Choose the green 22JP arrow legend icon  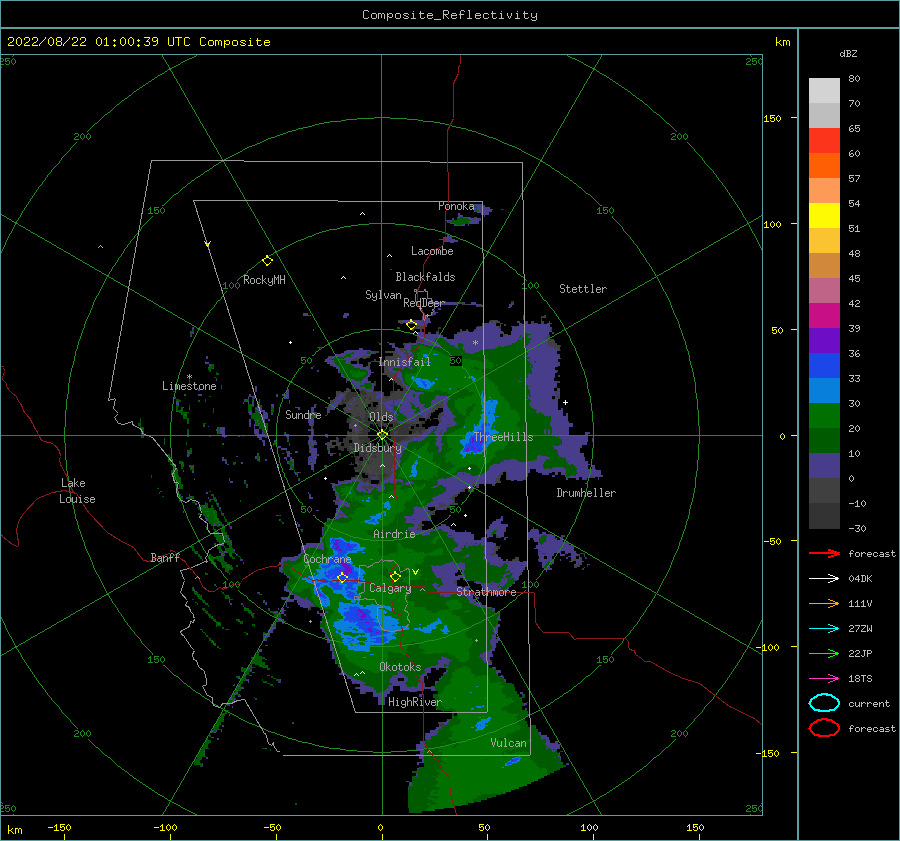[x=824, y=653]
